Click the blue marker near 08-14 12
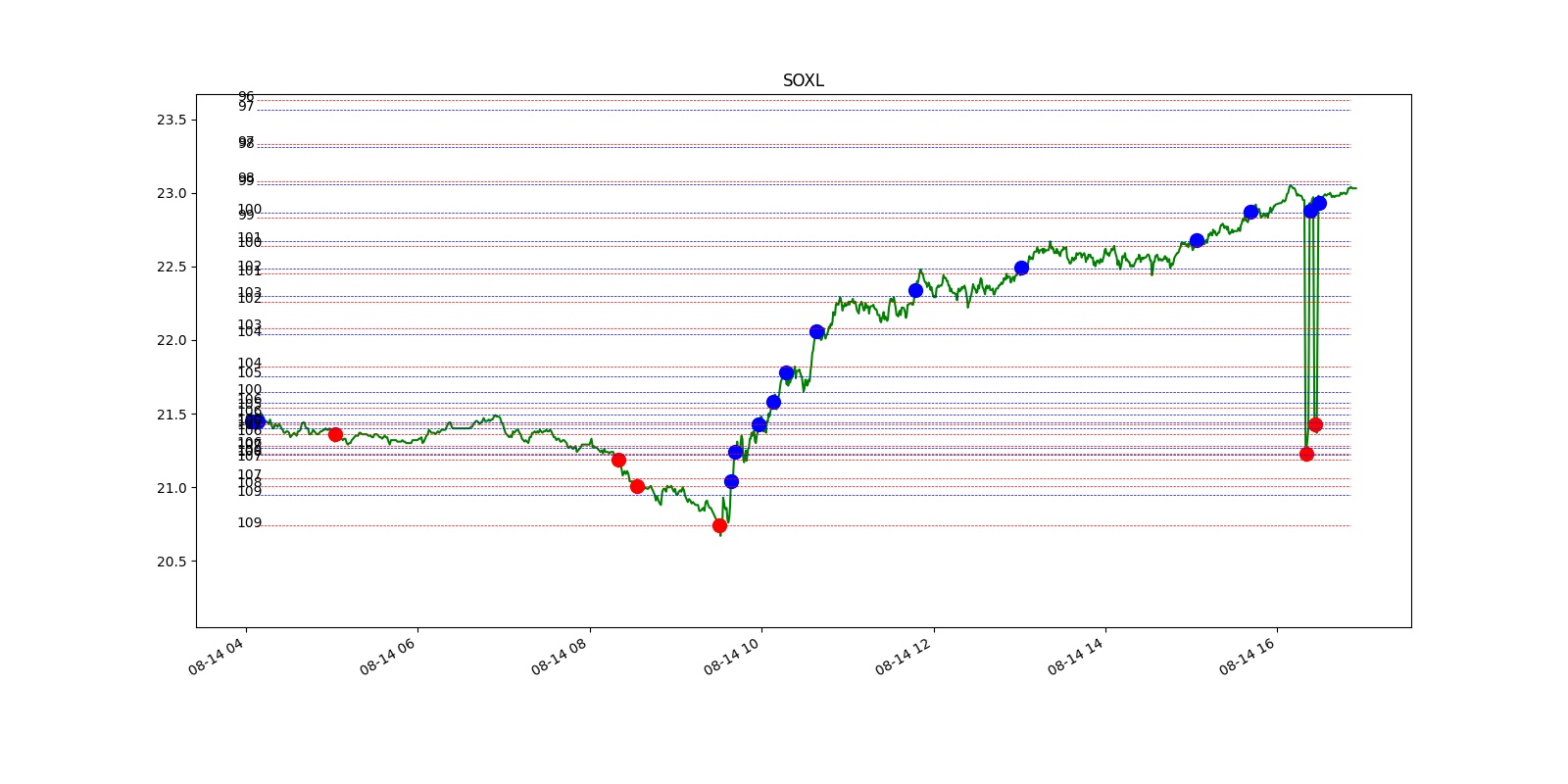This screenshot has width=1568, height=784. [x=915, y=290]
